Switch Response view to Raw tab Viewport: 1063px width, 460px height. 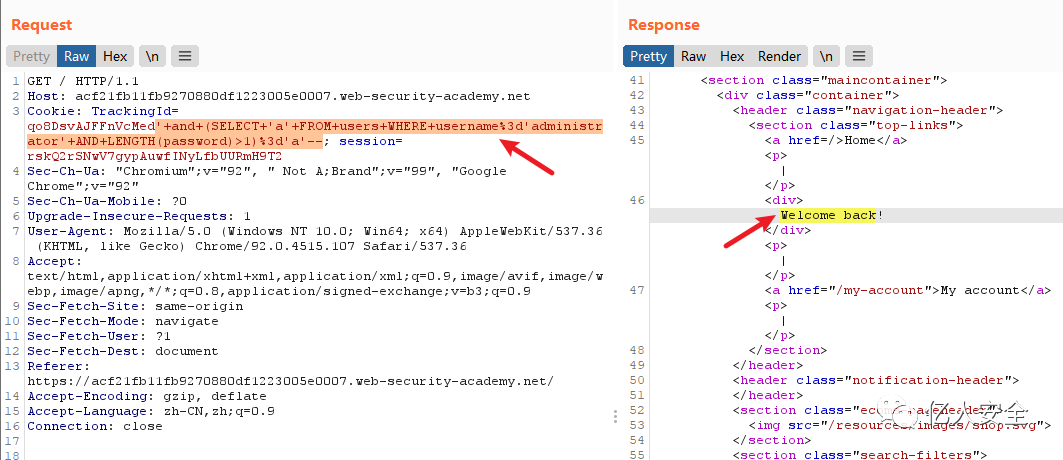point(694,56)
